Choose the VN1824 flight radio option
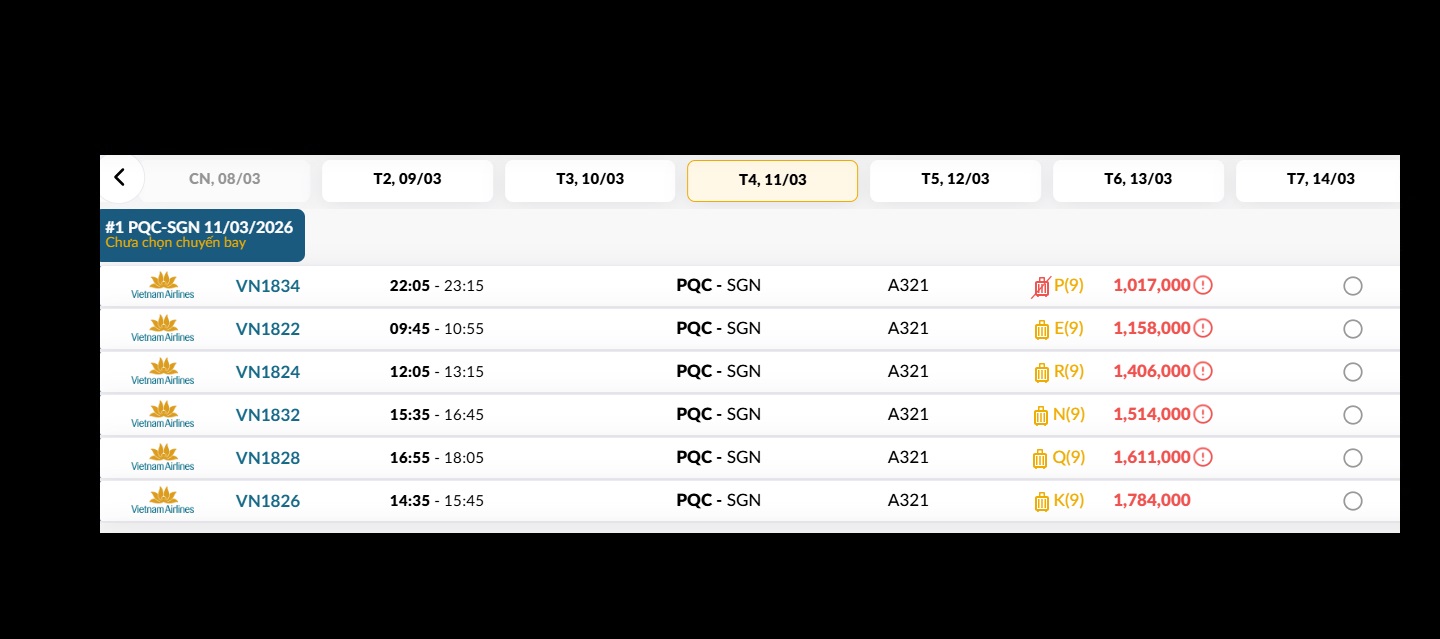 click(x=1353, y=372)
